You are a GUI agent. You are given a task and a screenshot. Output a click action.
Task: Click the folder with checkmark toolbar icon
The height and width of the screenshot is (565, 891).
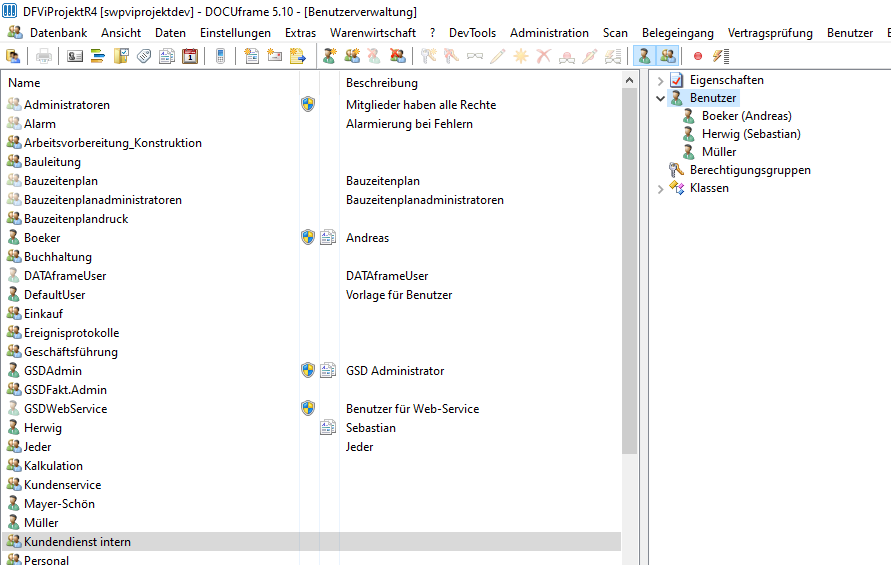pyautogui.click(x=121, y=56)
